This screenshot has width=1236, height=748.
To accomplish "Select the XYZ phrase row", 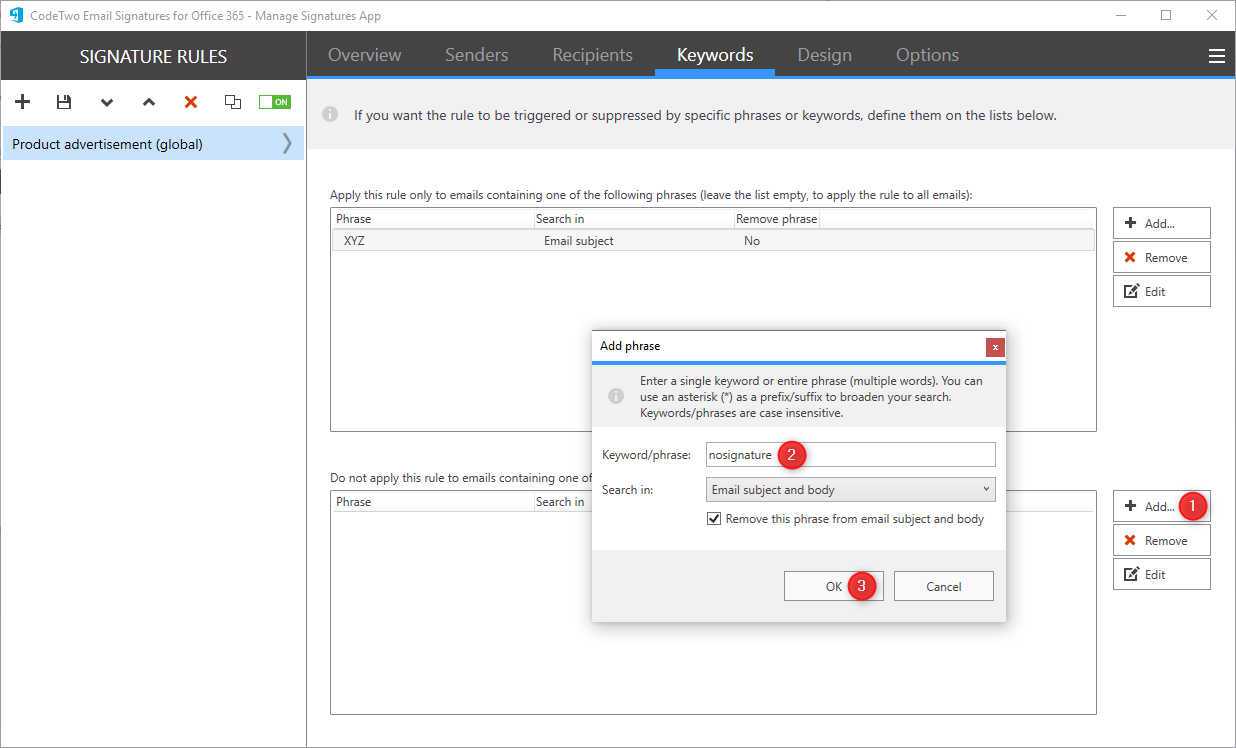I will click(x=450, y=240).
